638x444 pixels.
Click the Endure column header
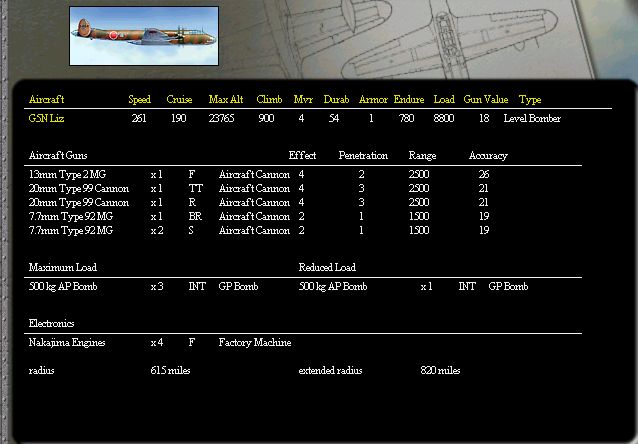(409, 99)
